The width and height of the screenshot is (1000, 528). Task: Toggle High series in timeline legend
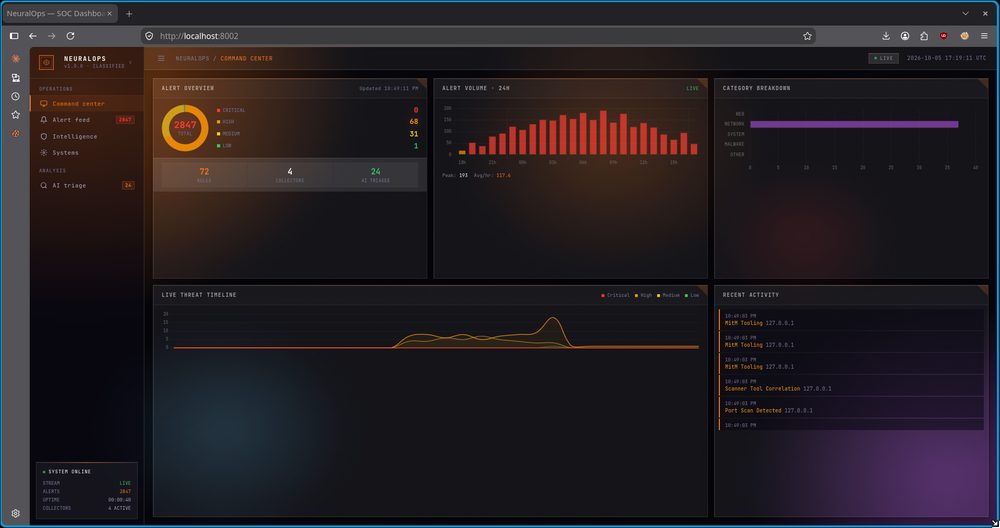[643, 295]
